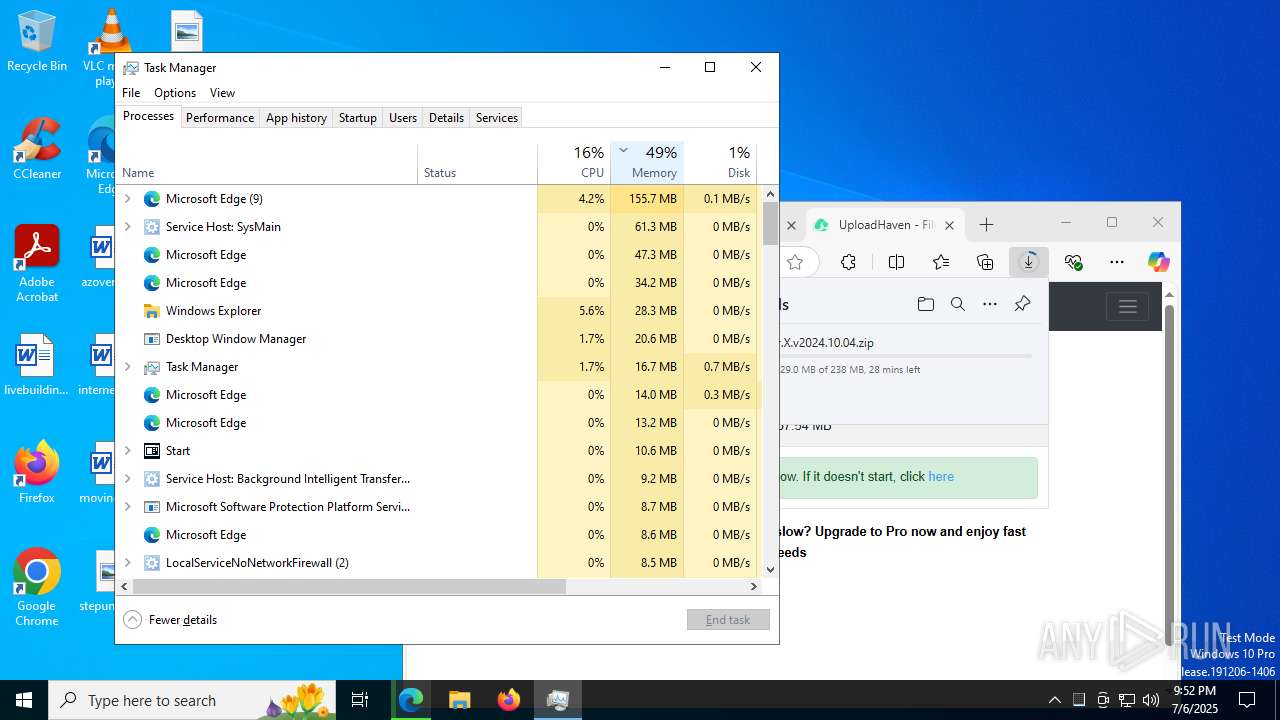Open downloads folder icon in downloads panel
Image resolution: width=1280 pixels, height=720 pixels.
tap(926, 304)
